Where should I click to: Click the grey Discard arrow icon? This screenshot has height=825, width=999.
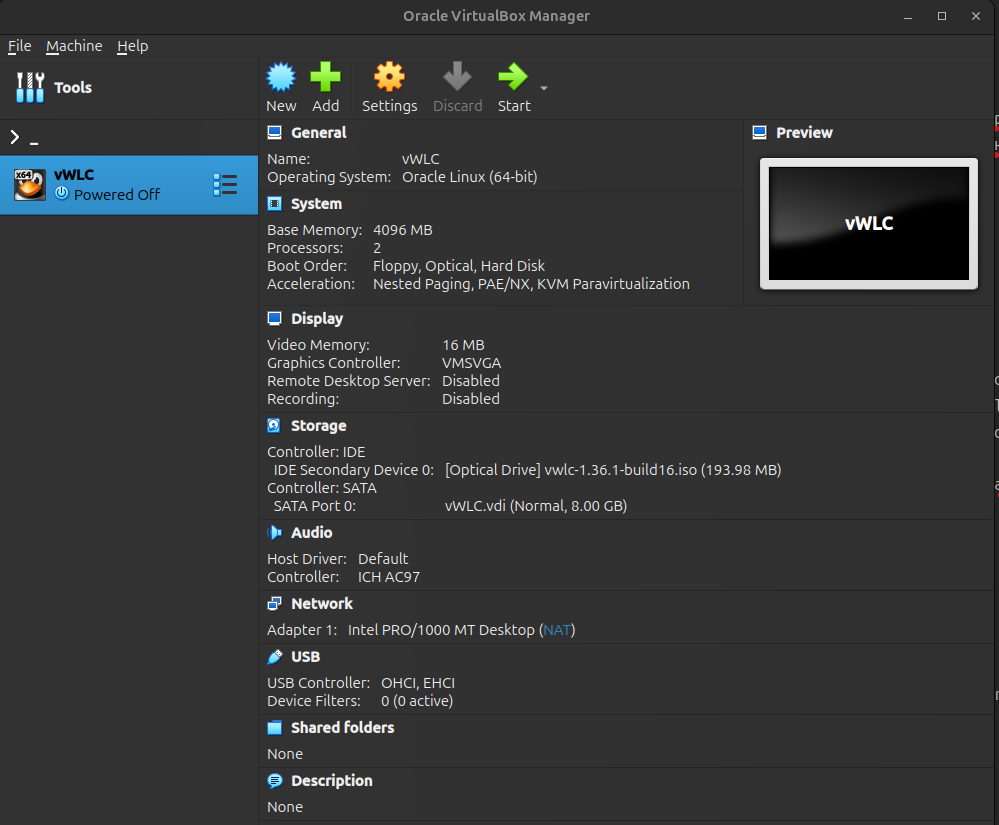pos(457,77)
